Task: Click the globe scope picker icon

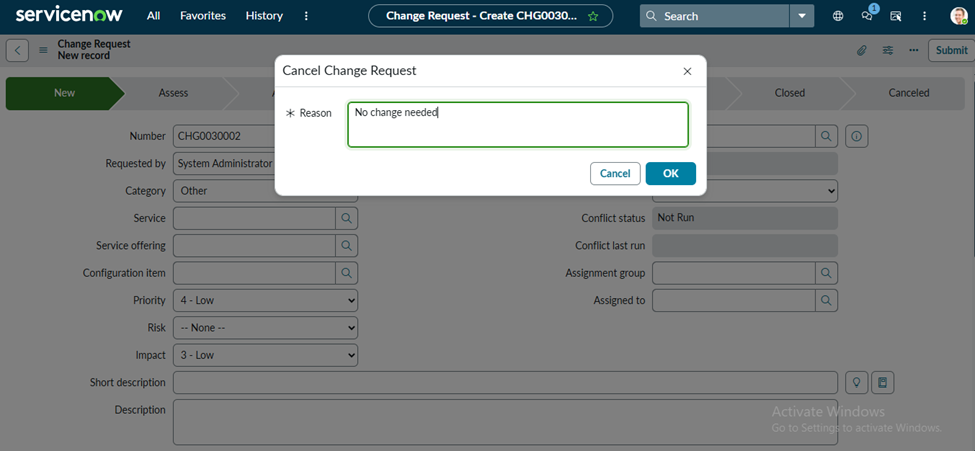Action: pos(838,16)
